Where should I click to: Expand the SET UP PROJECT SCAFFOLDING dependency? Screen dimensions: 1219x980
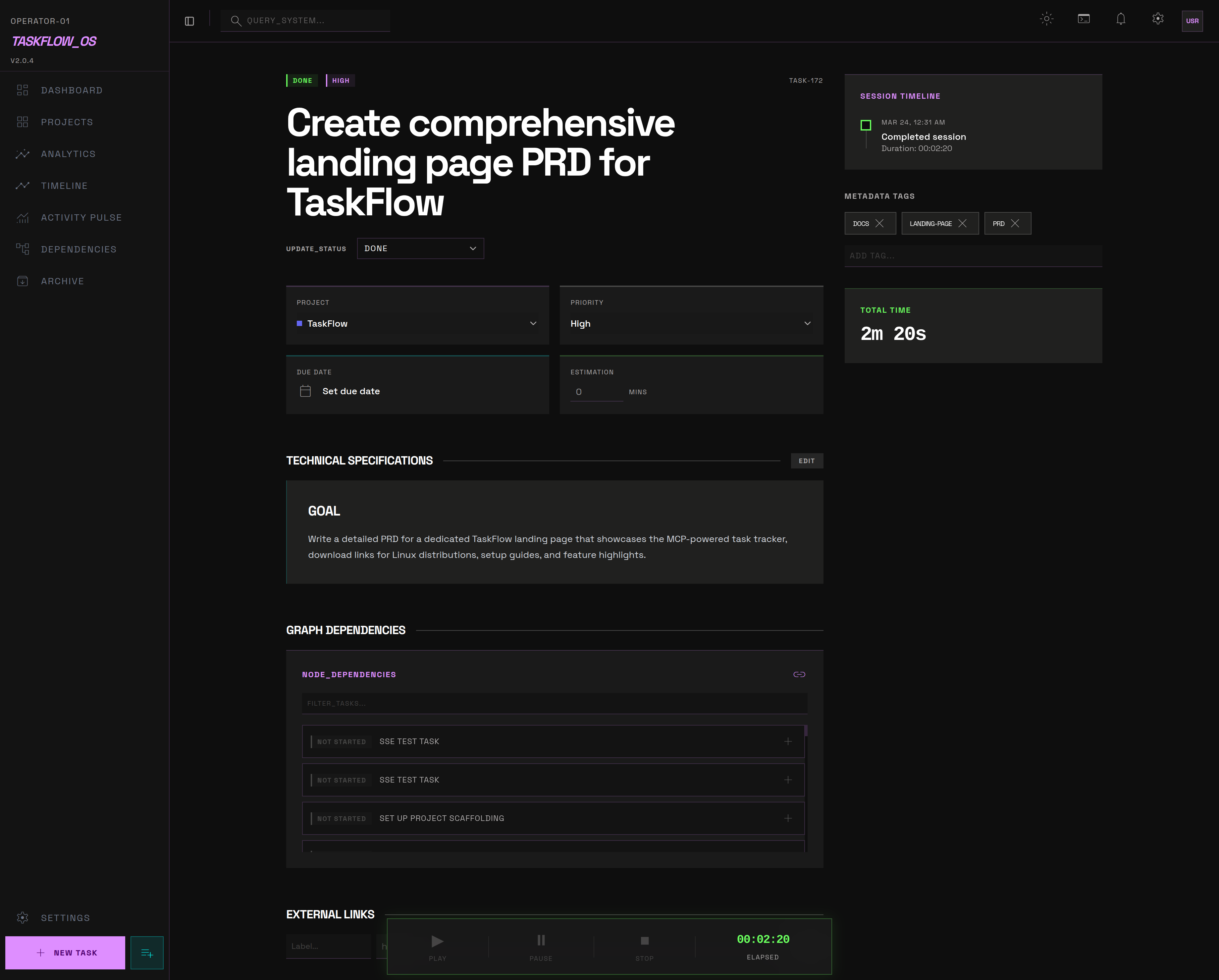click(x=788, y=818)
